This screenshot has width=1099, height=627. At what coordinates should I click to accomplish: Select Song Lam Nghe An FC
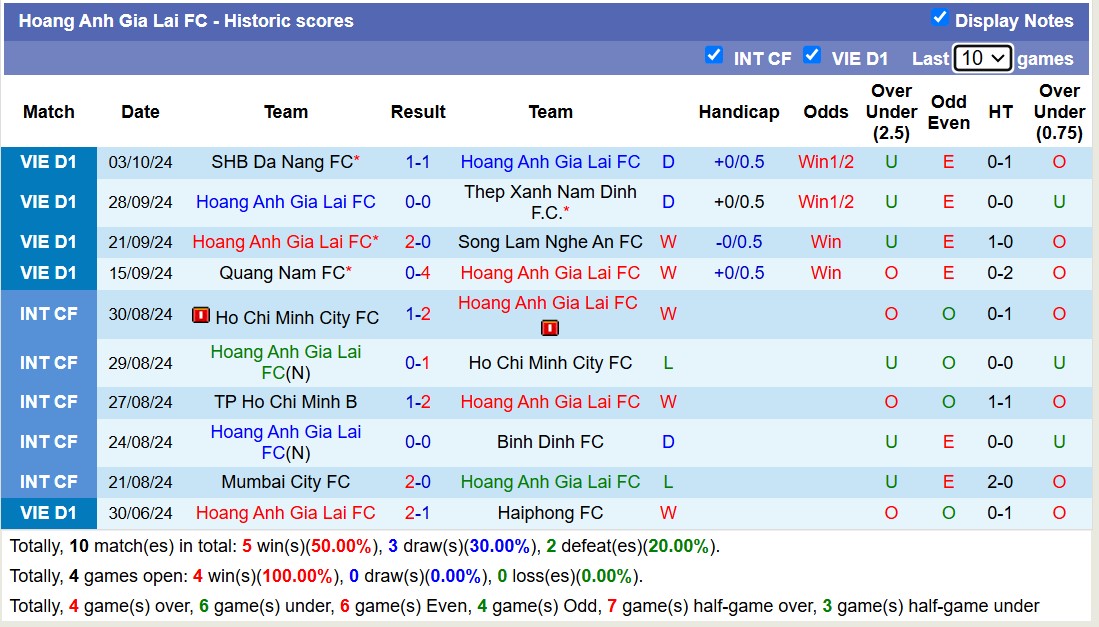[x=551, y=241]
